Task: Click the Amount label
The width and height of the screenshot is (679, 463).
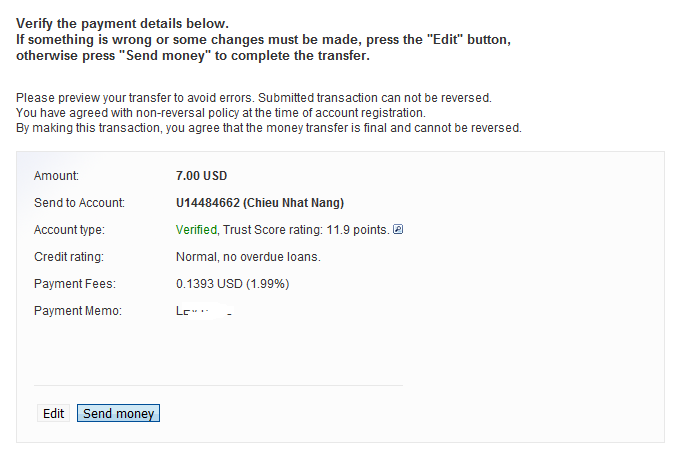Action: coord(56,176)
